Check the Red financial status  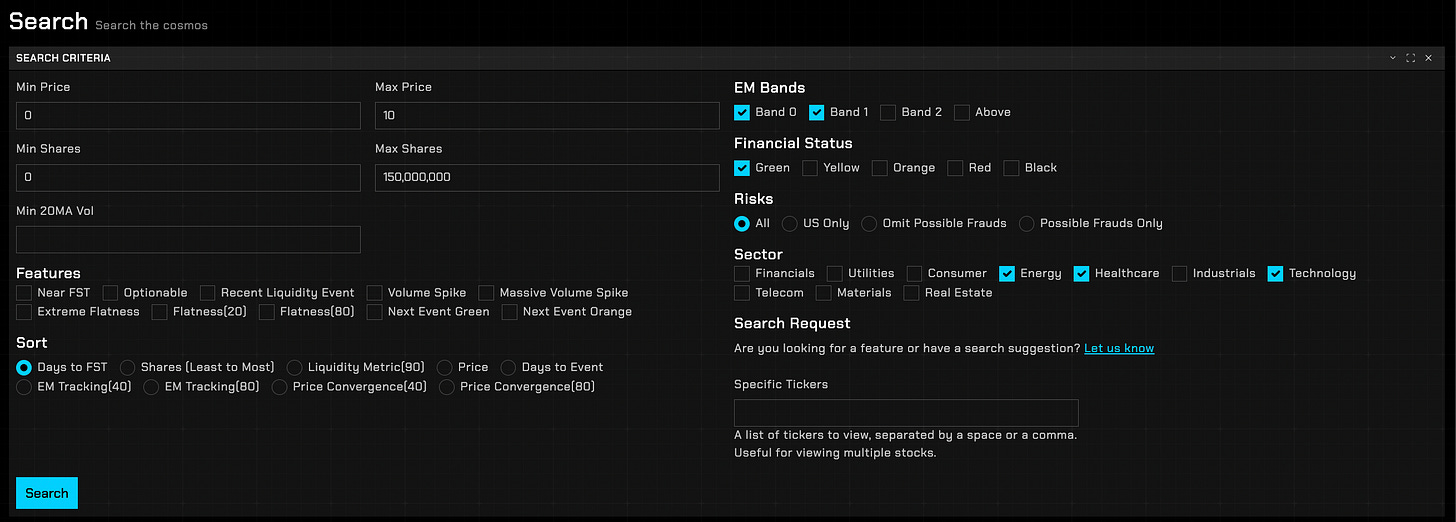tap(956, 168)
